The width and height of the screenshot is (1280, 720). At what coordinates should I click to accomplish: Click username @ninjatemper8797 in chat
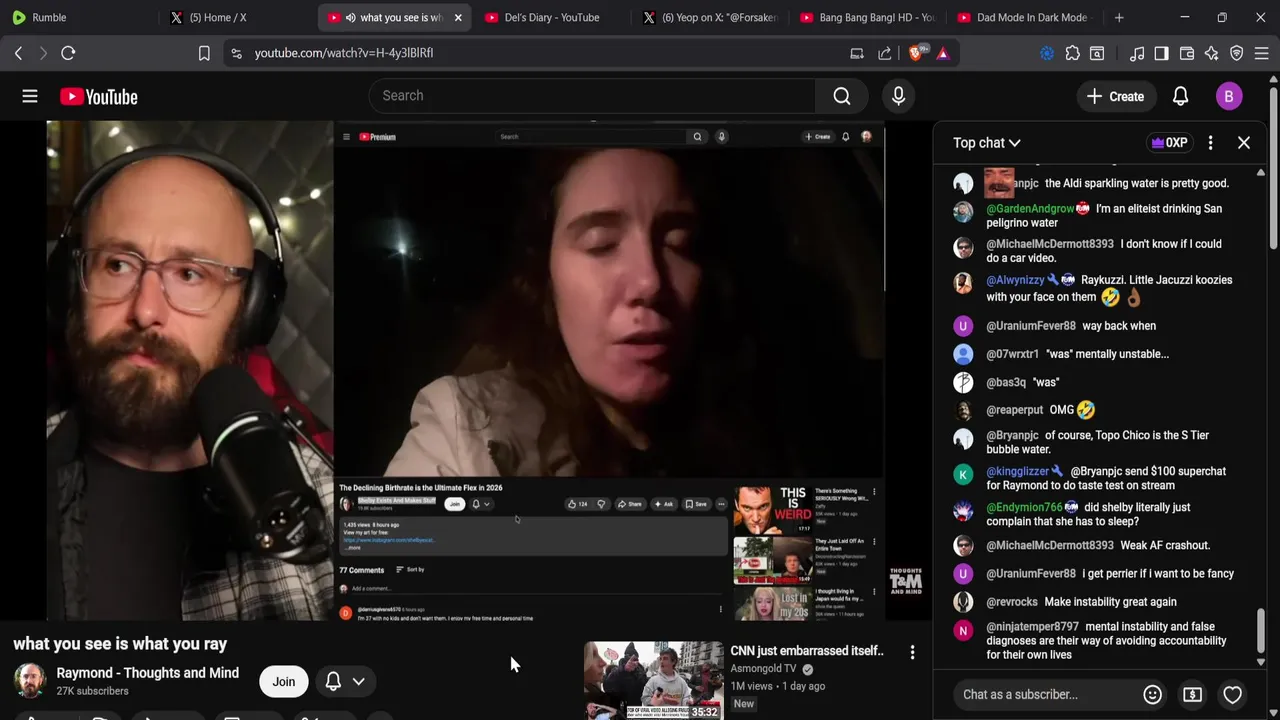(x=1032, y=627)
